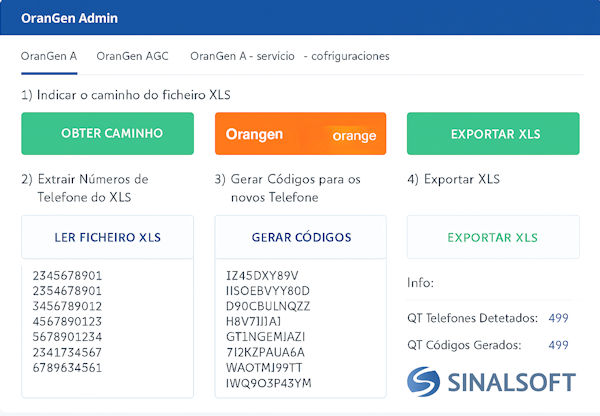The width and height of the screenshot is (600, 416).
Task: Click the OranGen Admin title text
Action: pos(69,18)
